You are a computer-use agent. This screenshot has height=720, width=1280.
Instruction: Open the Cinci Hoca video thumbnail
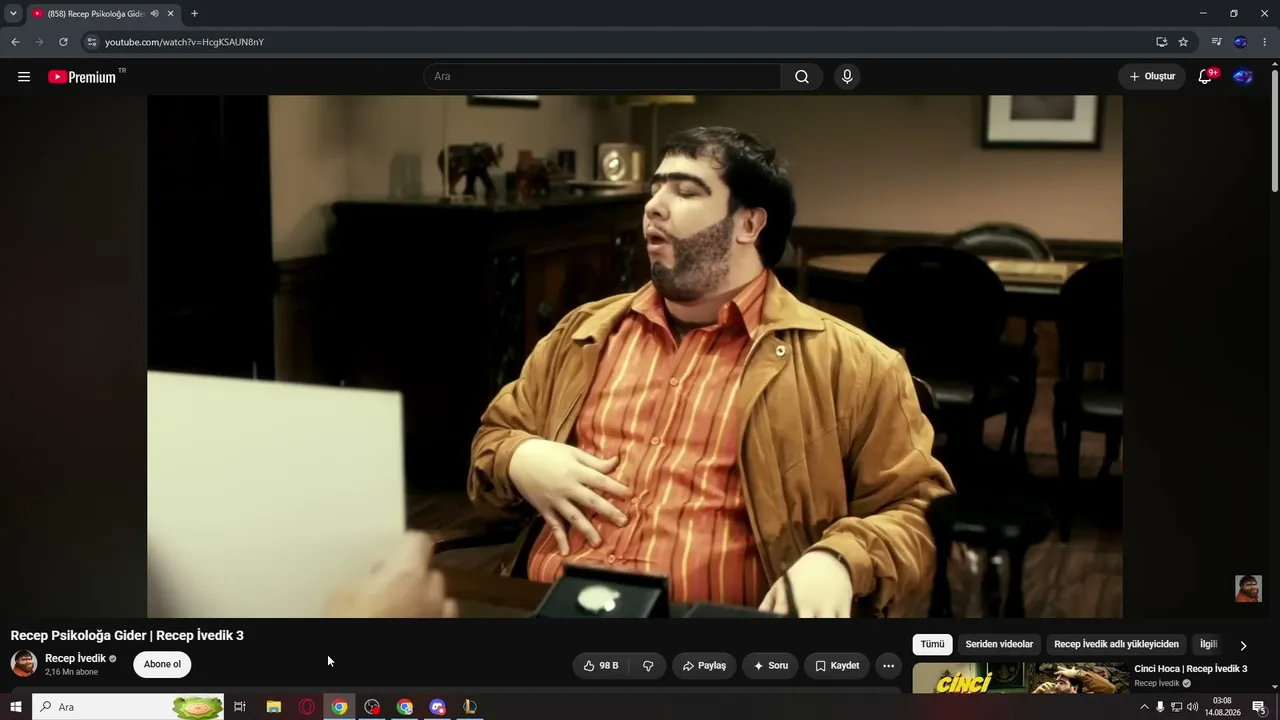pyautogui.click(x=1019, y=679)
